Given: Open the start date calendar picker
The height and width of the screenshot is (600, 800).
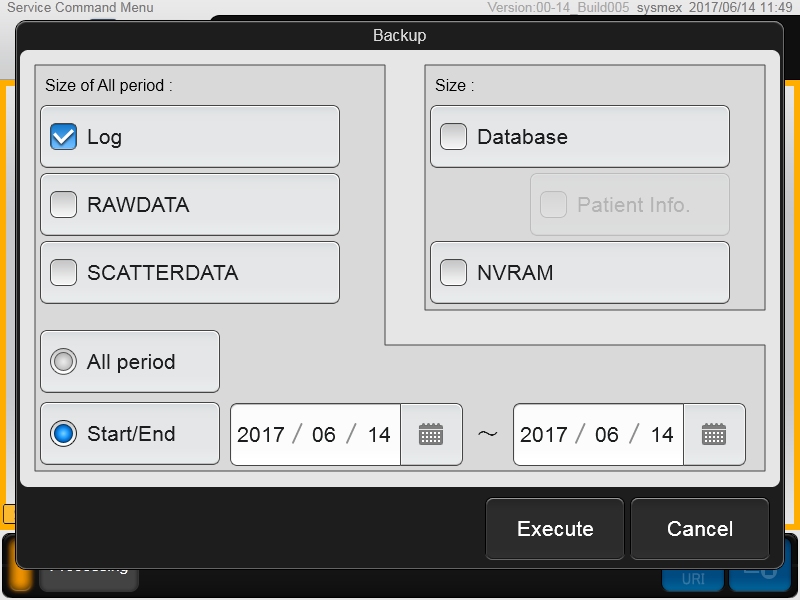Looking at the screenshot, I should (431, 434).
